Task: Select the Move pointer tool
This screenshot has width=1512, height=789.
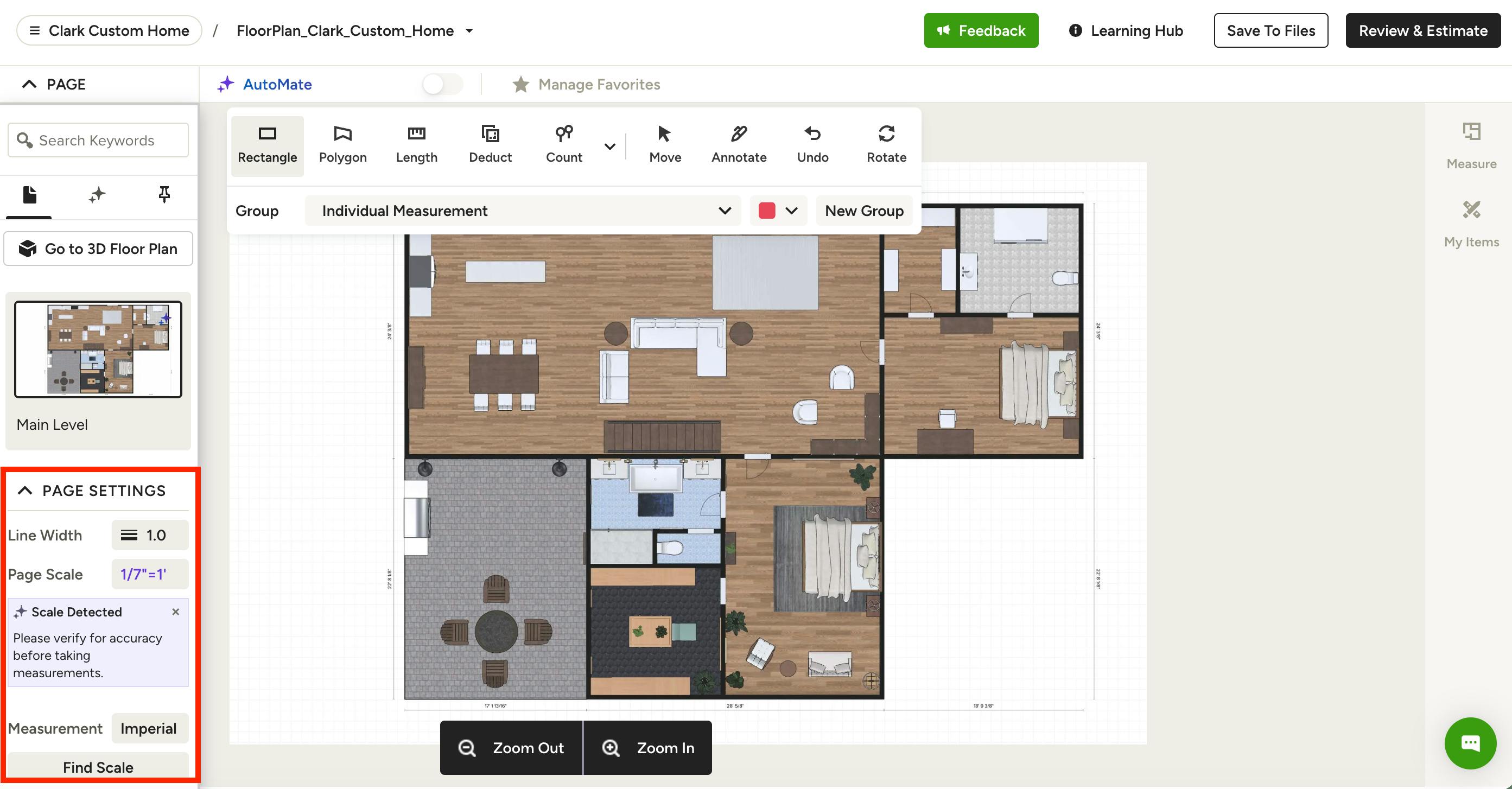Action: 665,145
